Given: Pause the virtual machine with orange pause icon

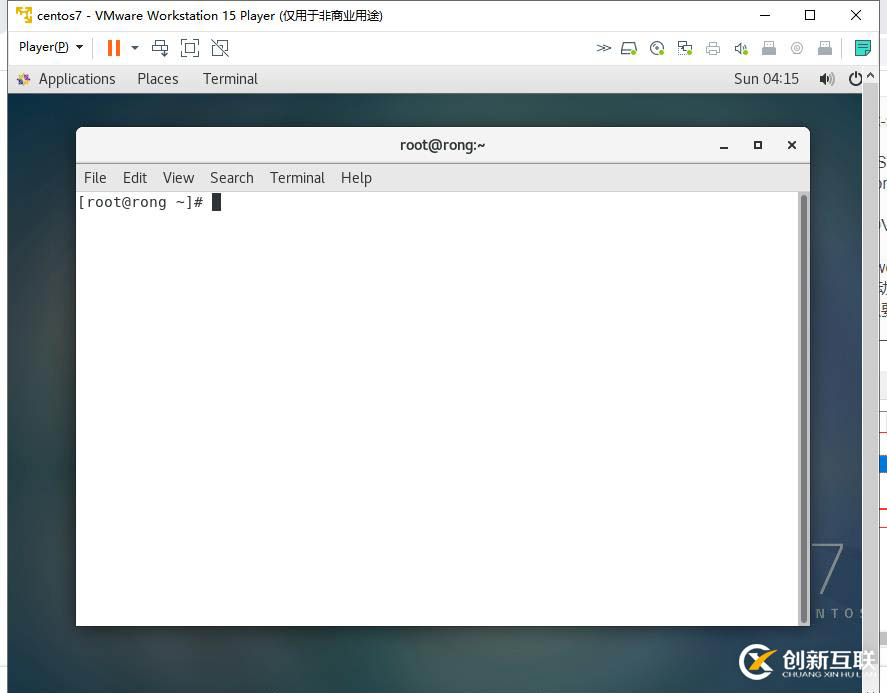Looking at the screenshot, I should [114, 48].
